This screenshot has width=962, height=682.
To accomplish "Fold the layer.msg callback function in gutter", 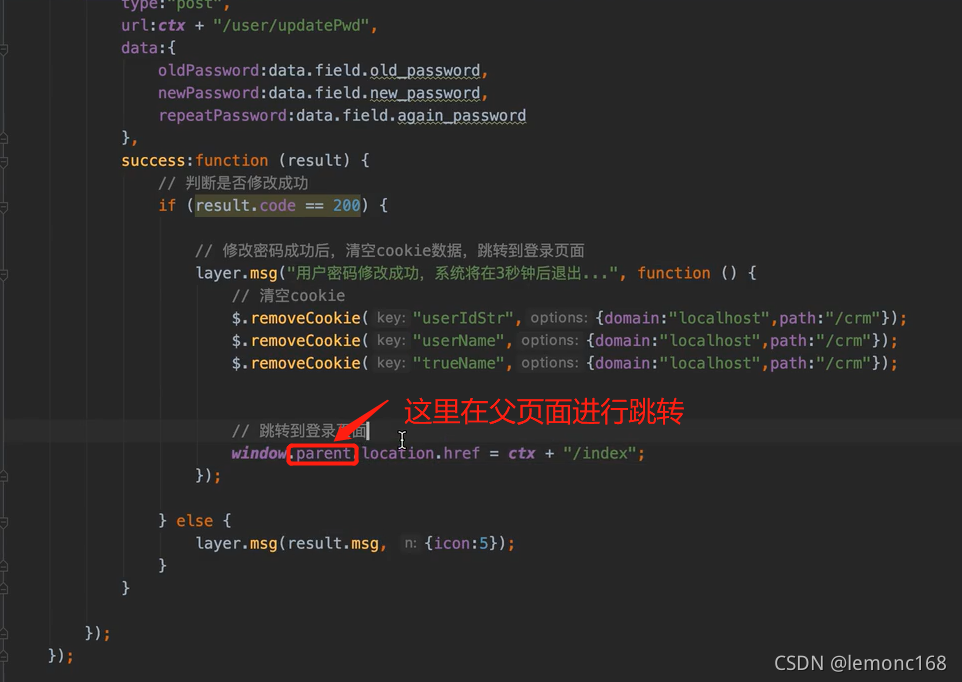I will point(4,274).
